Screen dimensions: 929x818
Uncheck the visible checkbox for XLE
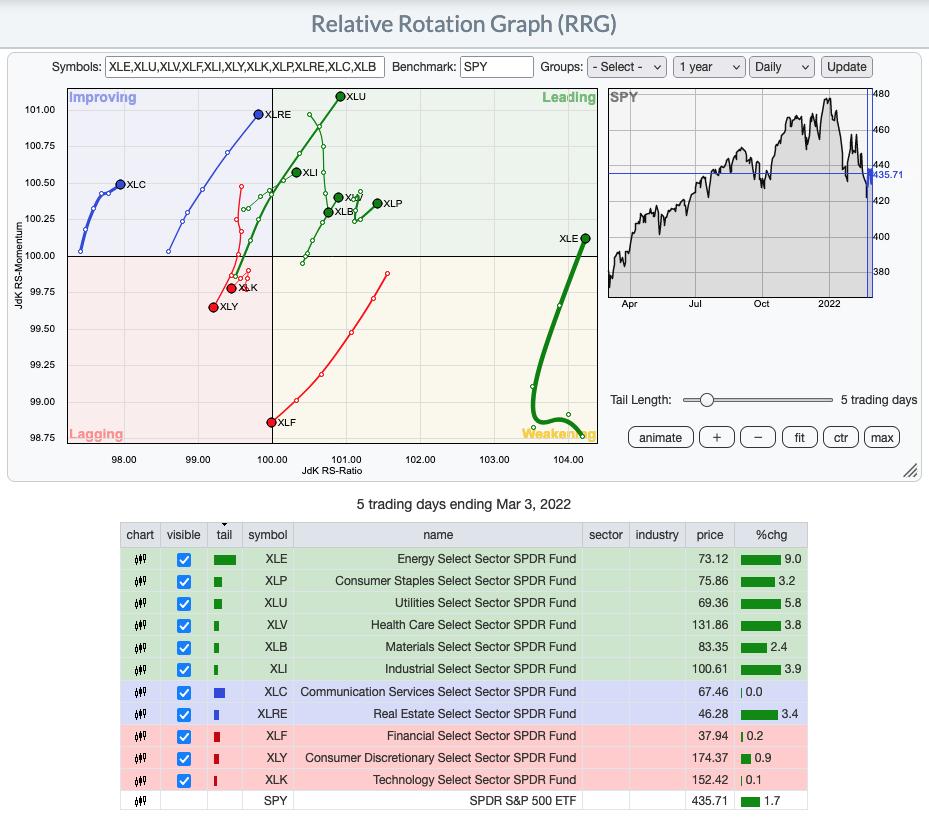[184, 560]
